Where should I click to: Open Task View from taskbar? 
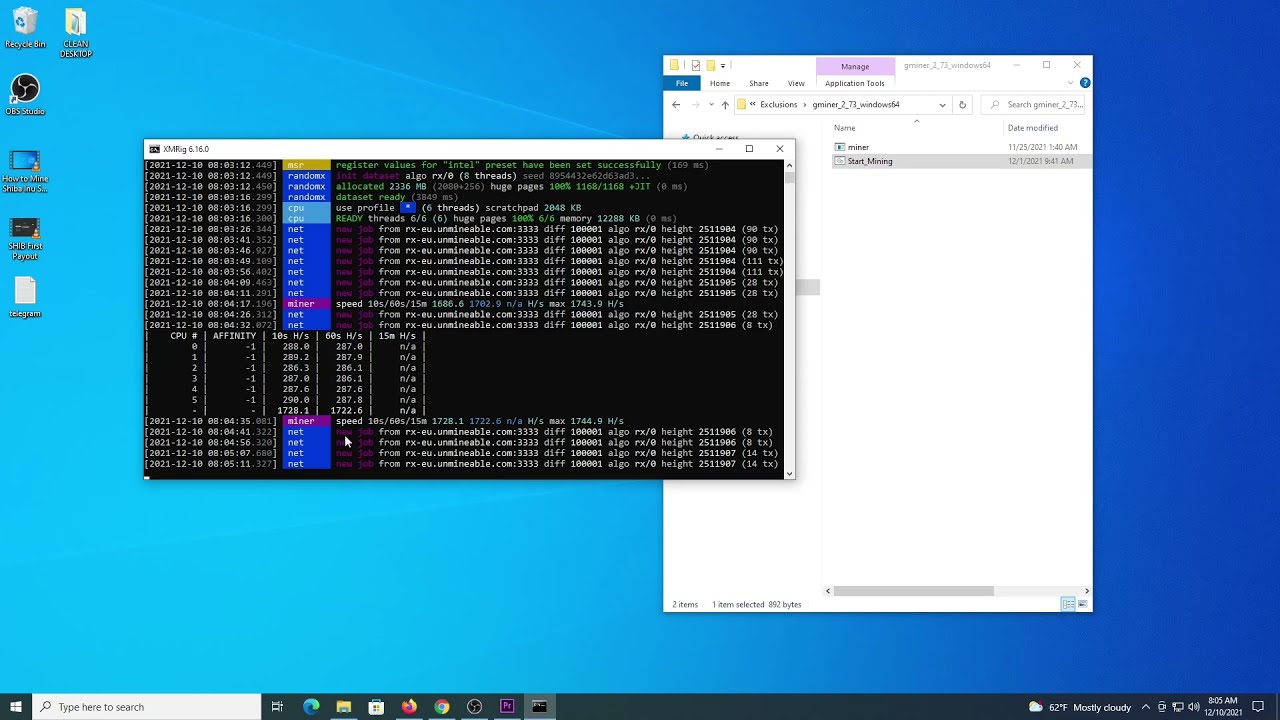point(277,707)
